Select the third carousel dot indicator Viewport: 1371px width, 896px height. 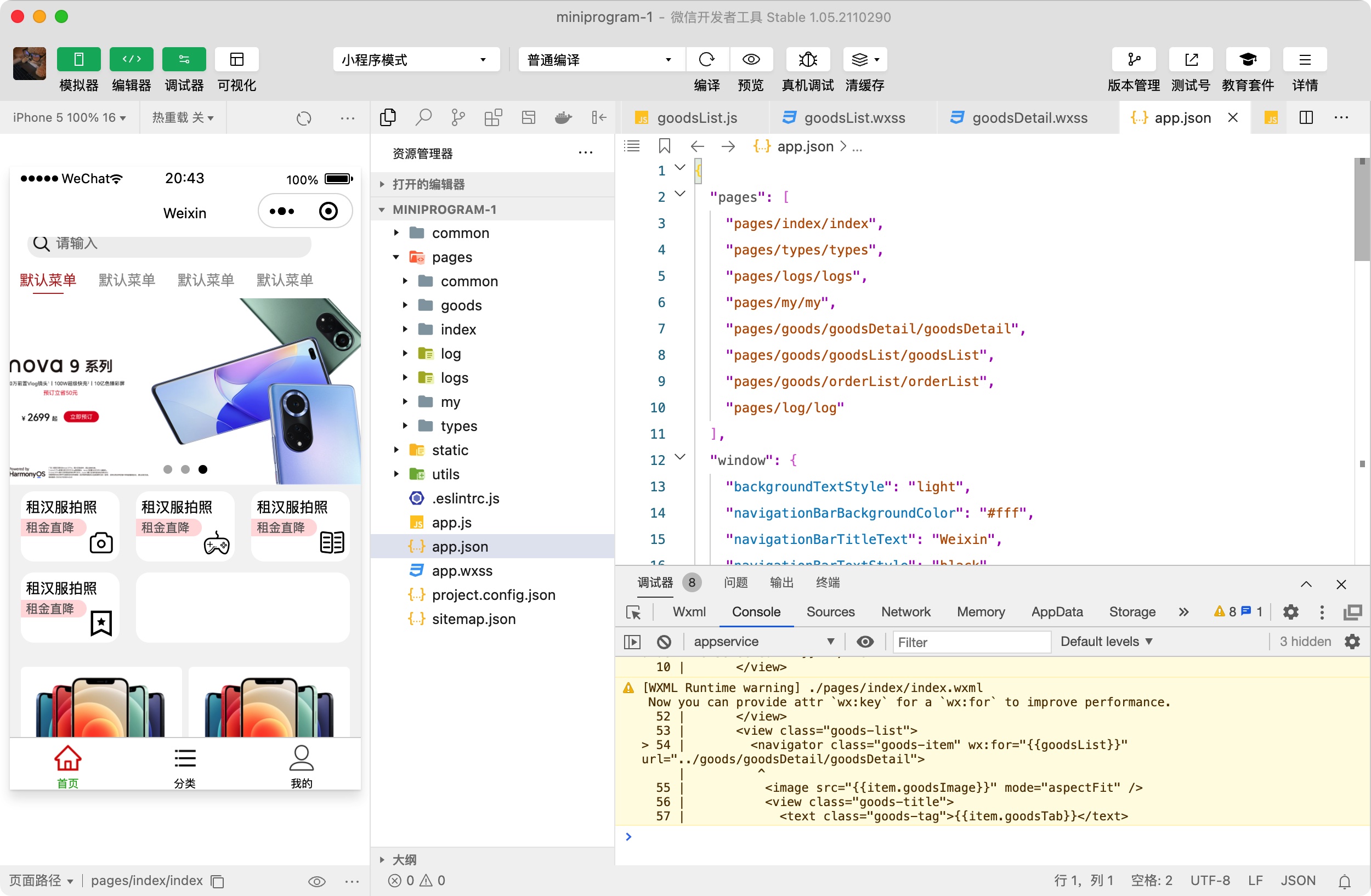tap(203, 469)
